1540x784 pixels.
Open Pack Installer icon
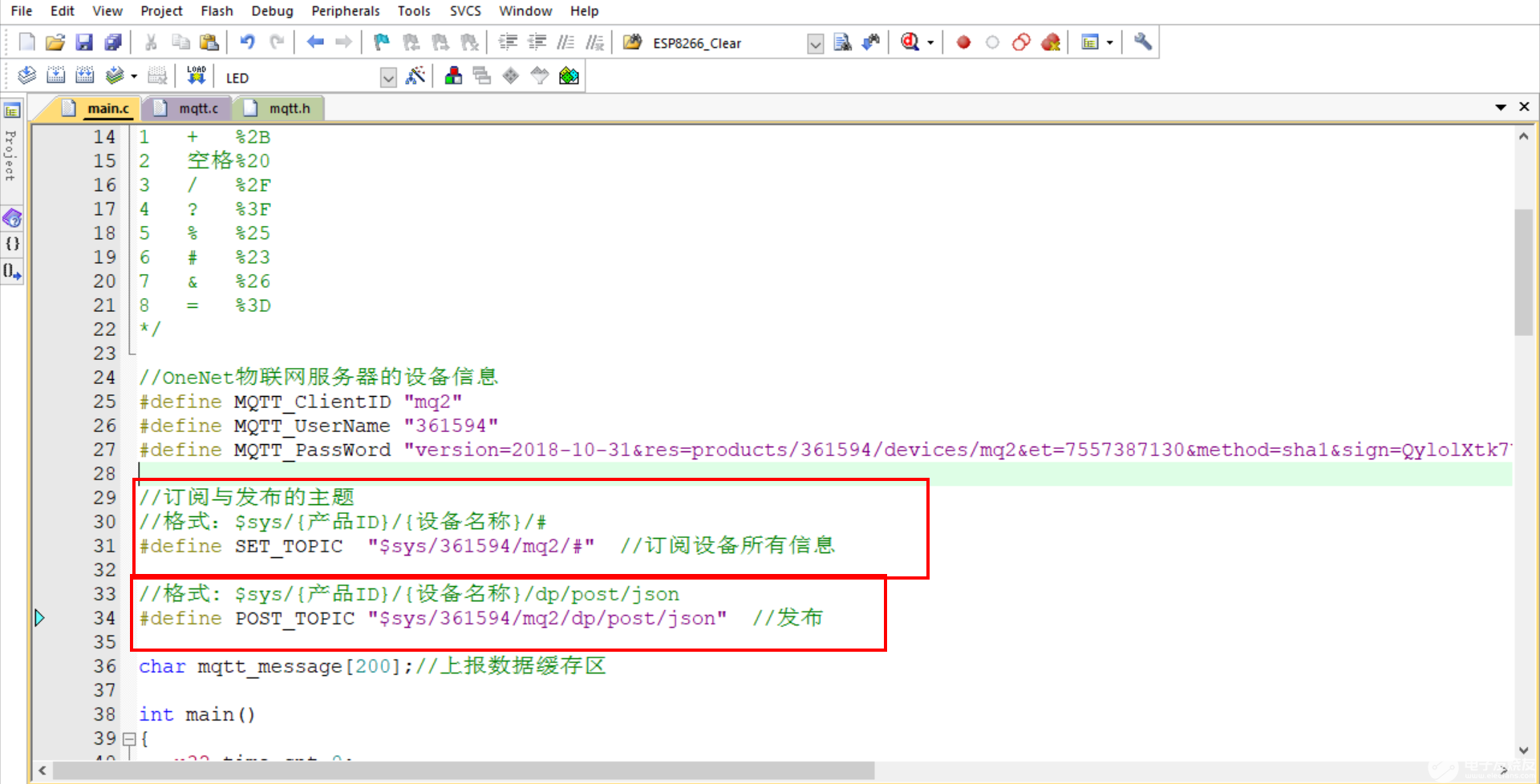coord(569,76)
